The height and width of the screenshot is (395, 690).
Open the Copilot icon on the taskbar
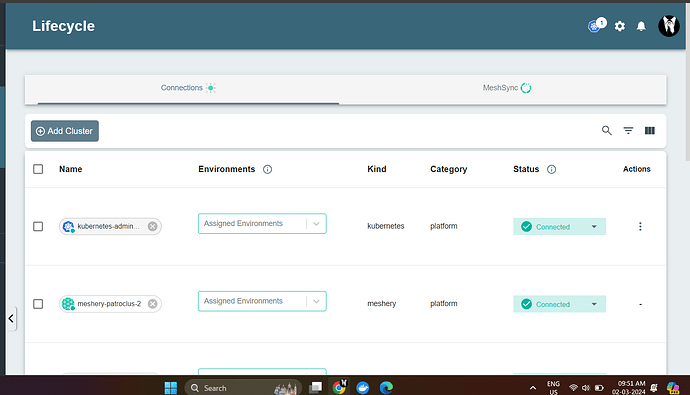tap(673, 388)
